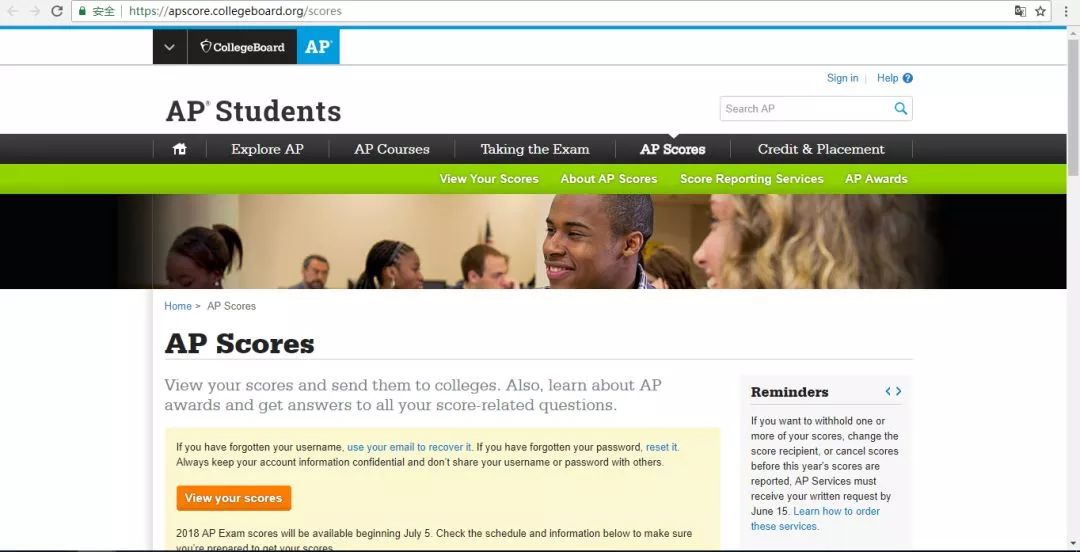Click the search magnifier icon
The height and width of the screenshot is (552, 1080).
pos(900,108)
